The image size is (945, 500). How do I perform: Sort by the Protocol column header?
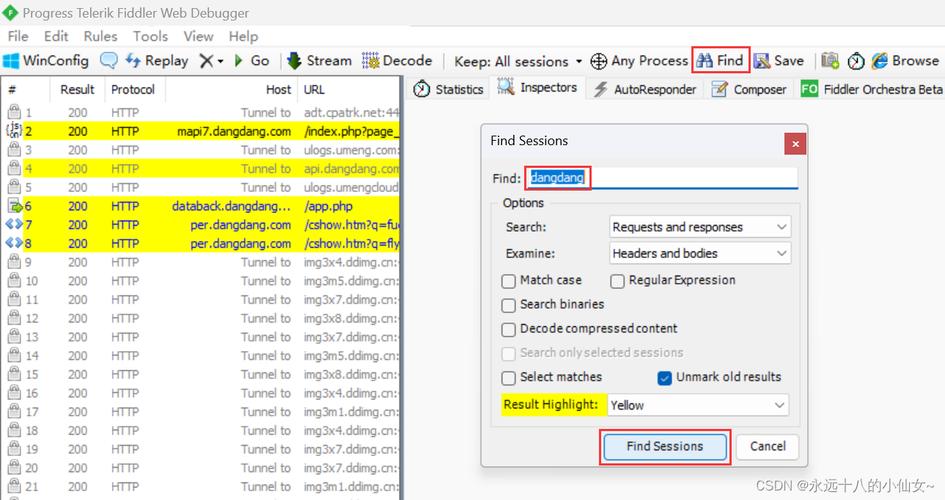tap(133, 90)
